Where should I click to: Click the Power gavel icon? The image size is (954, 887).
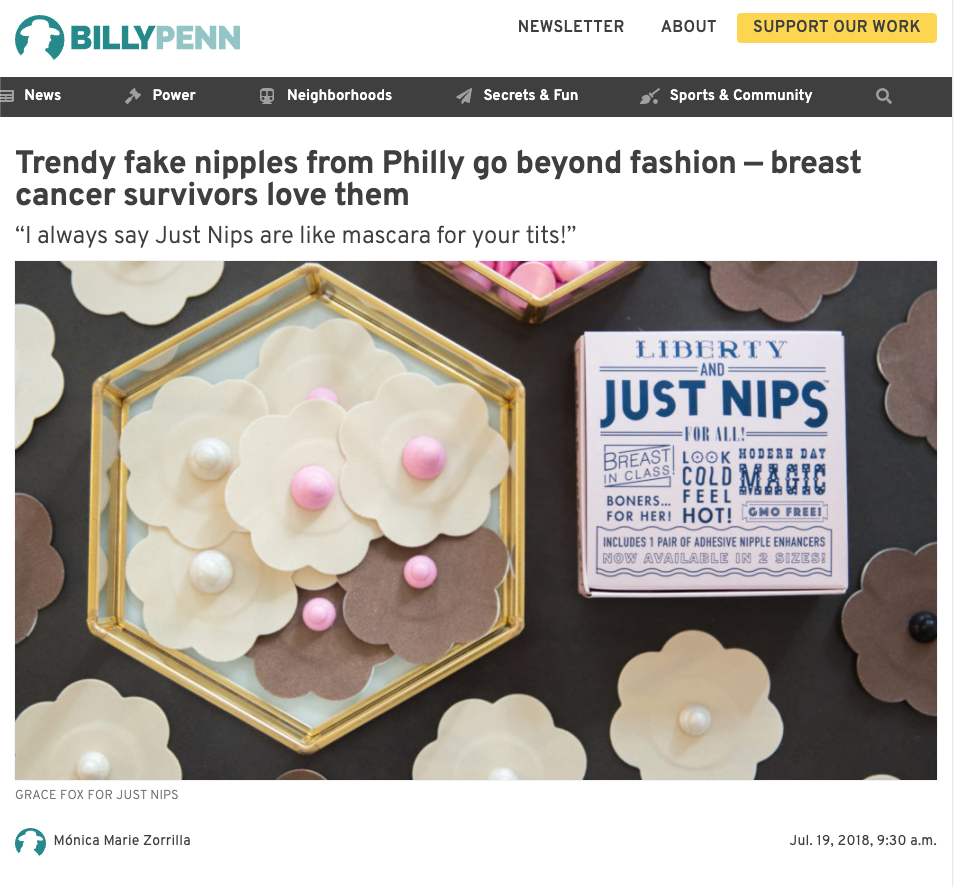(133, 96)
